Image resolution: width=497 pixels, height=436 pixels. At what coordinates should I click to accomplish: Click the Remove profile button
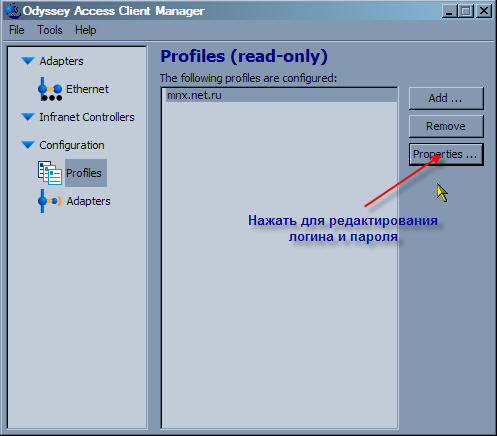tap(446, 126)
